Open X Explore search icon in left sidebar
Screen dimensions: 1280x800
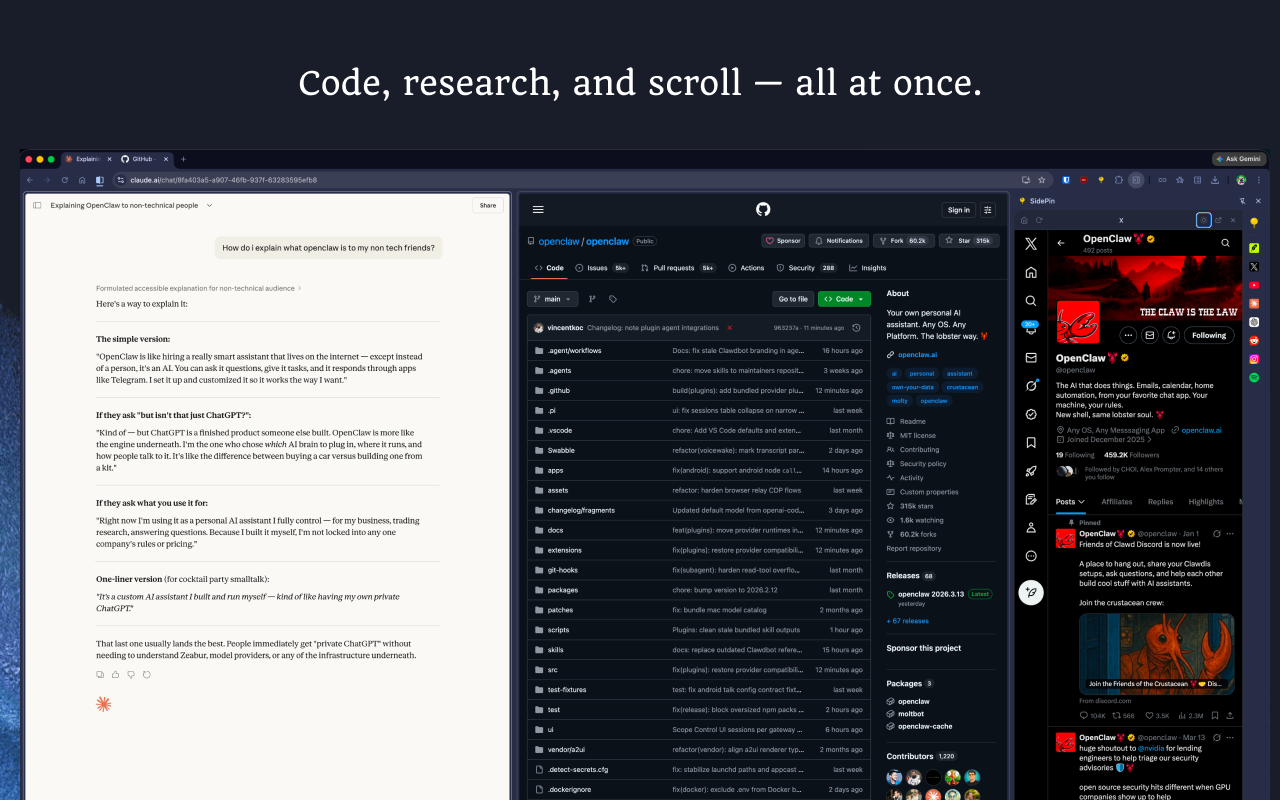pos(1031,300)
